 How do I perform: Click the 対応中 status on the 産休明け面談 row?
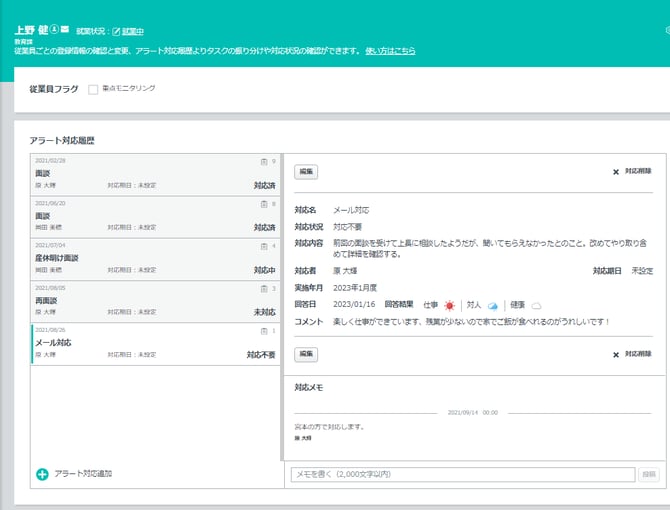point(264,270)
